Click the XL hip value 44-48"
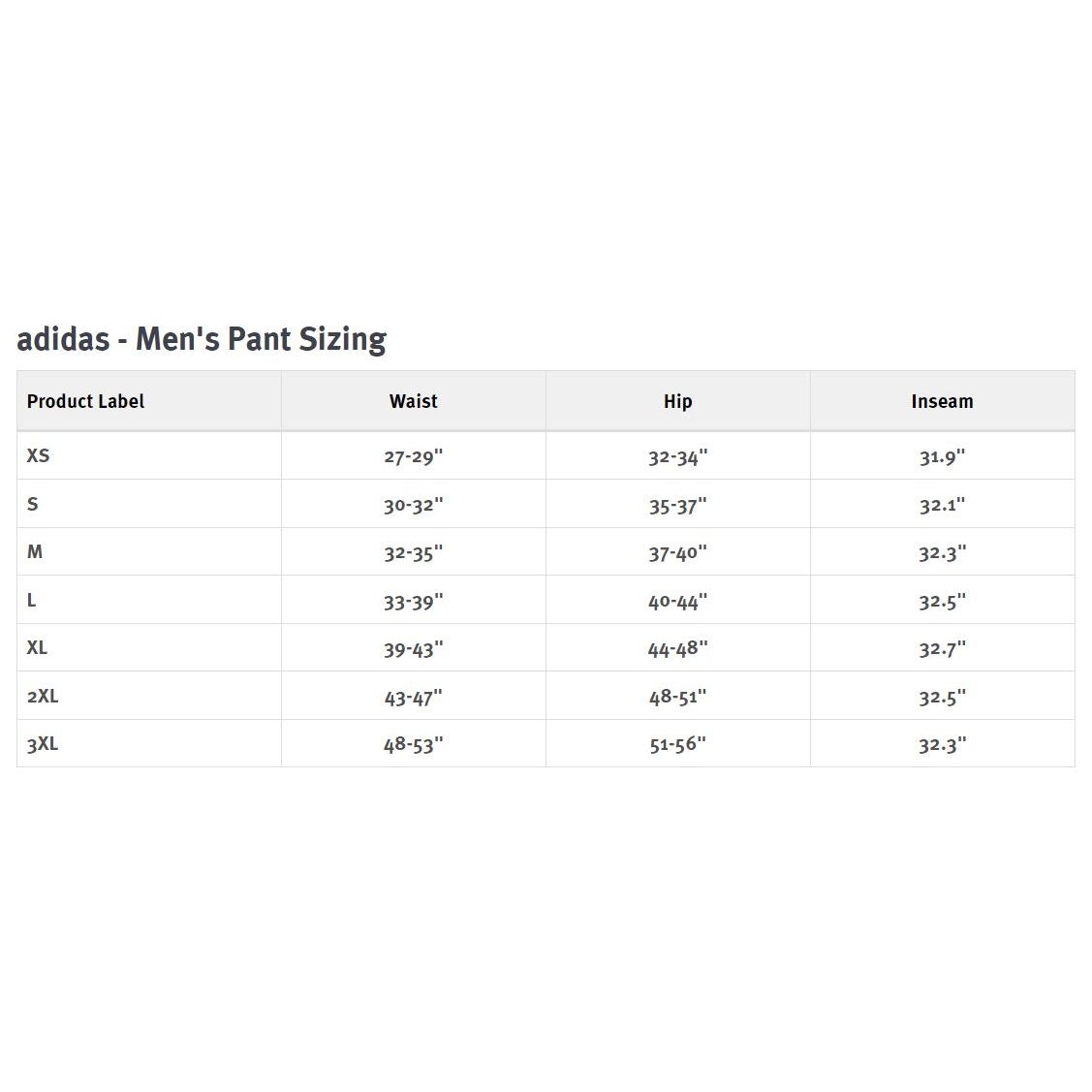The image size is (1092, 1092). [677, 648]
